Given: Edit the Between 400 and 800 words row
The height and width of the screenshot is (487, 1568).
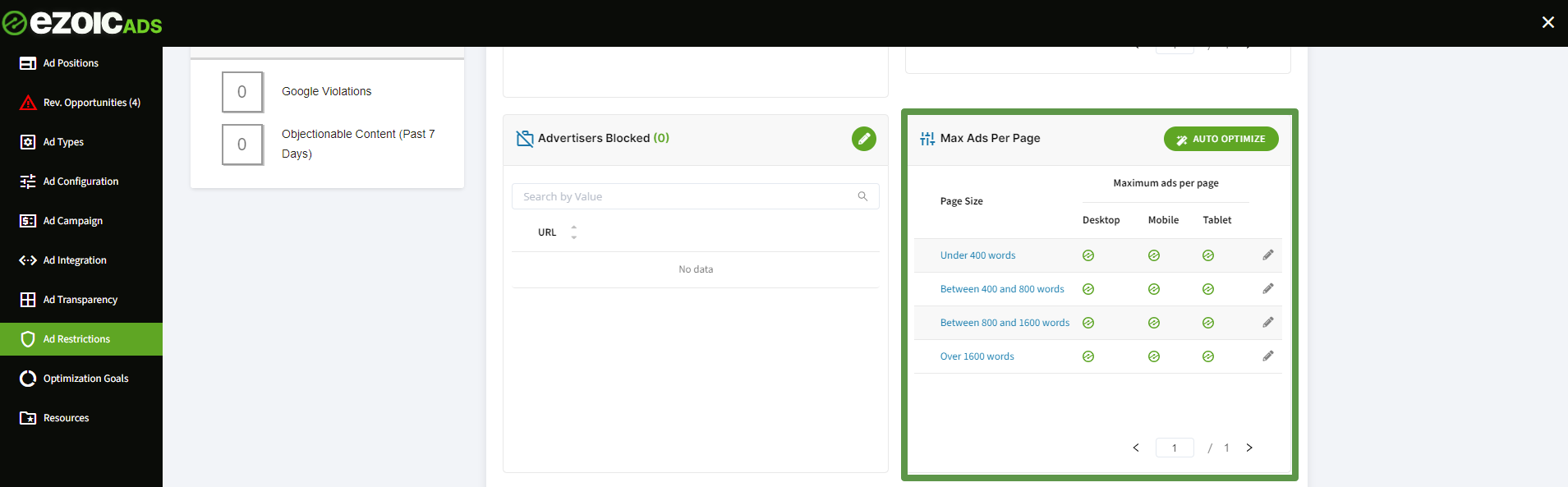Looking at the screenshot, I should click(1267, 289).
